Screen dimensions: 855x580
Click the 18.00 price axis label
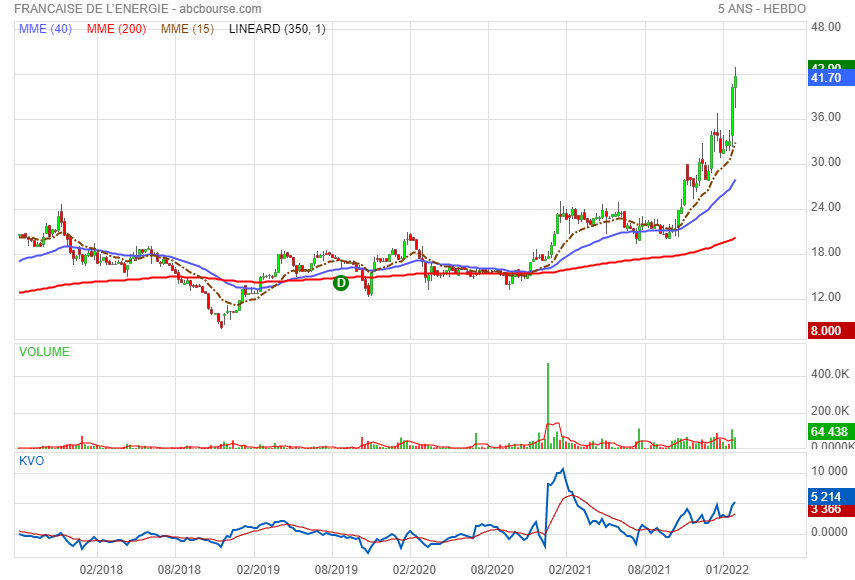826,252
